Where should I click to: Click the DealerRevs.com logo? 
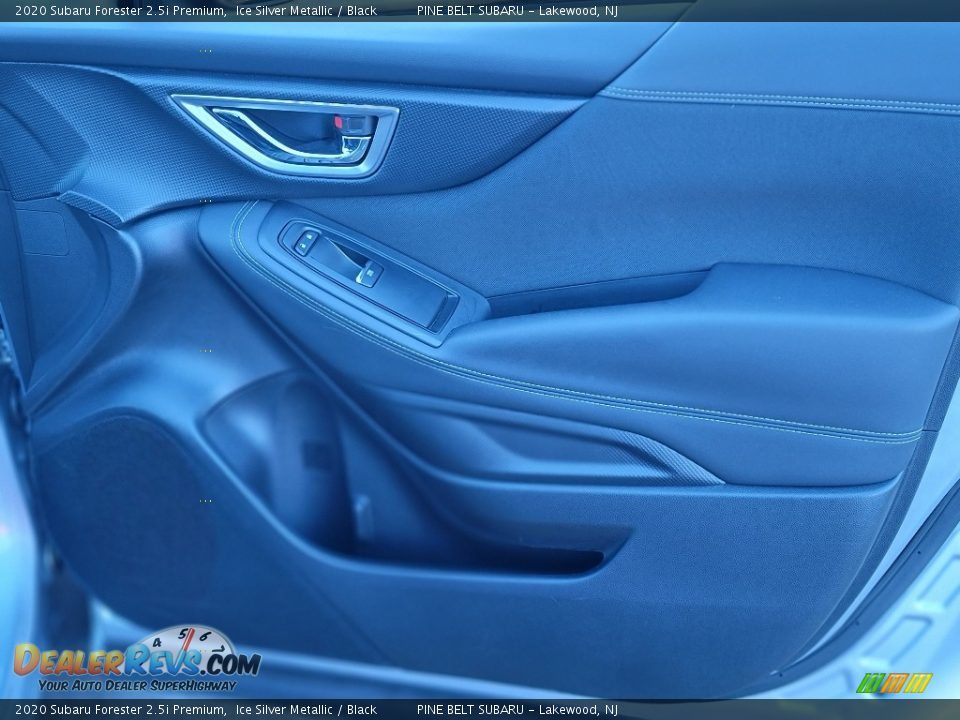136,661
